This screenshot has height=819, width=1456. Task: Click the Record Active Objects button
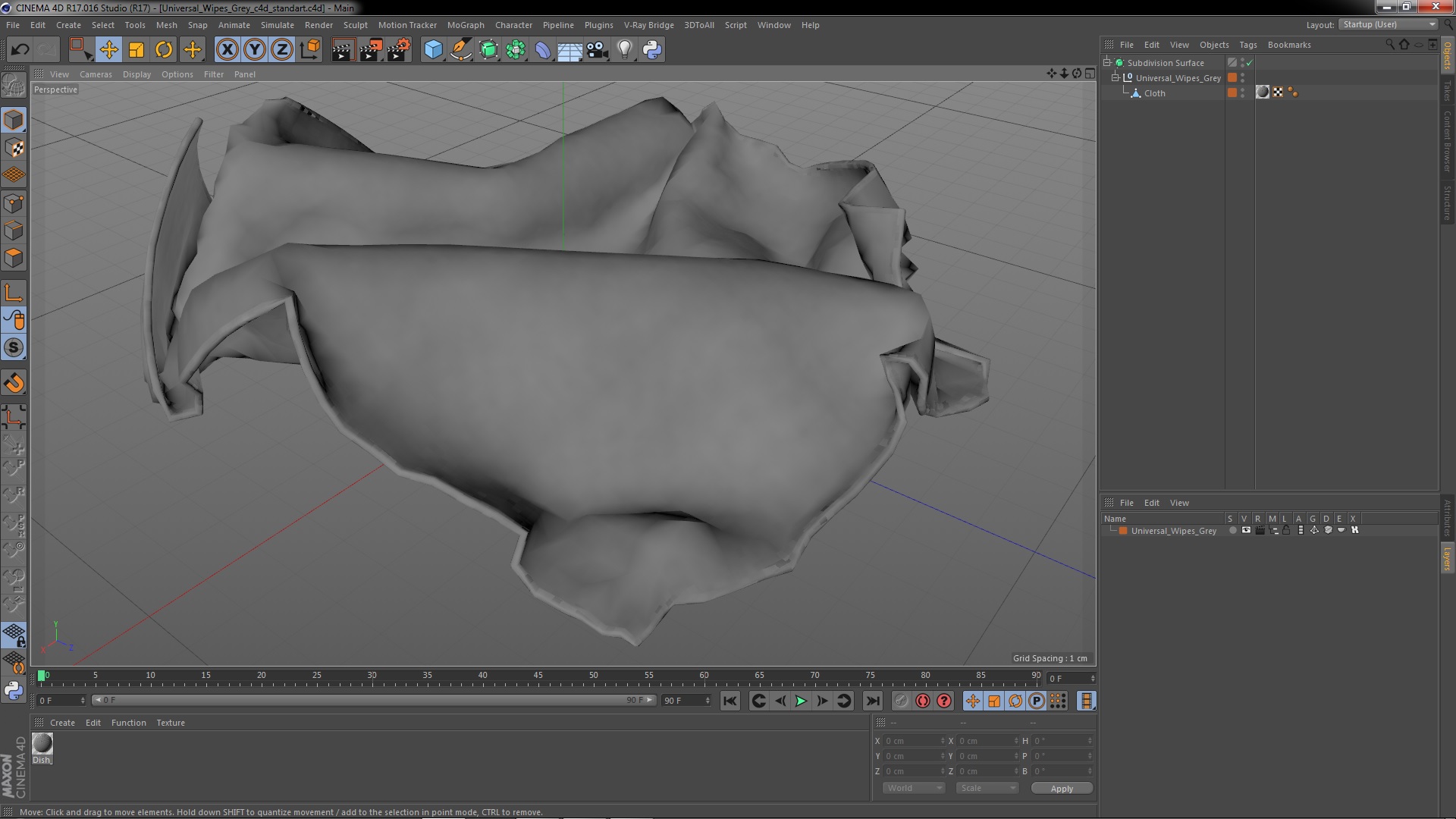[901, 701]
